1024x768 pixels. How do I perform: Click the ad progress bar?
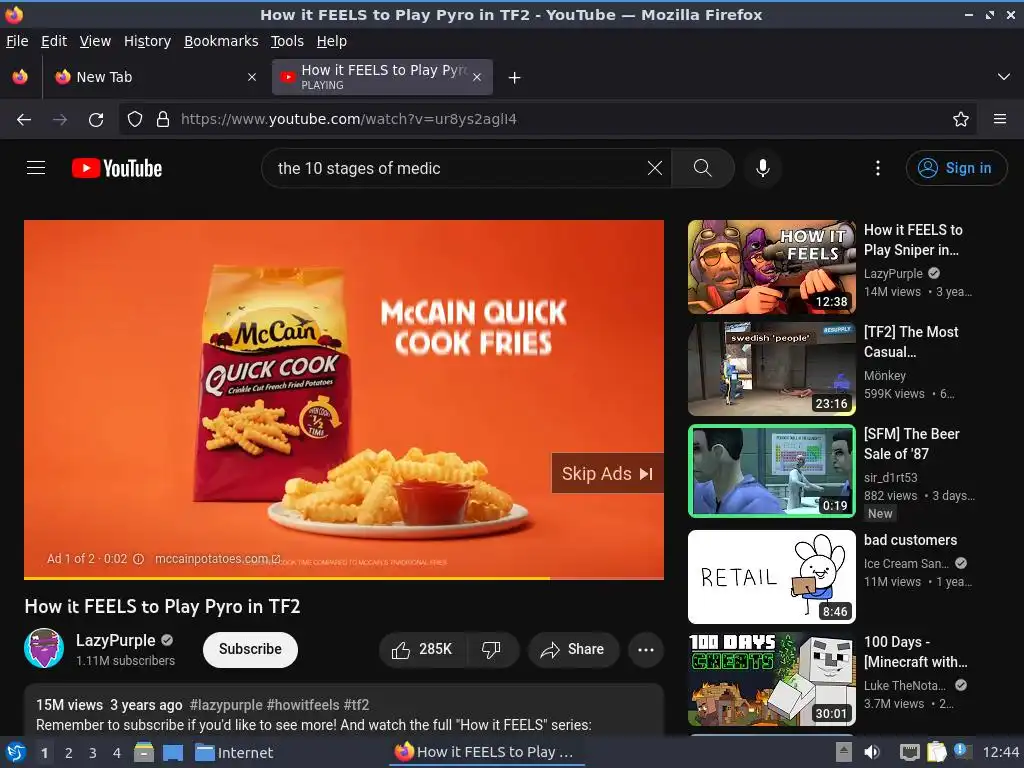(344, 578)
